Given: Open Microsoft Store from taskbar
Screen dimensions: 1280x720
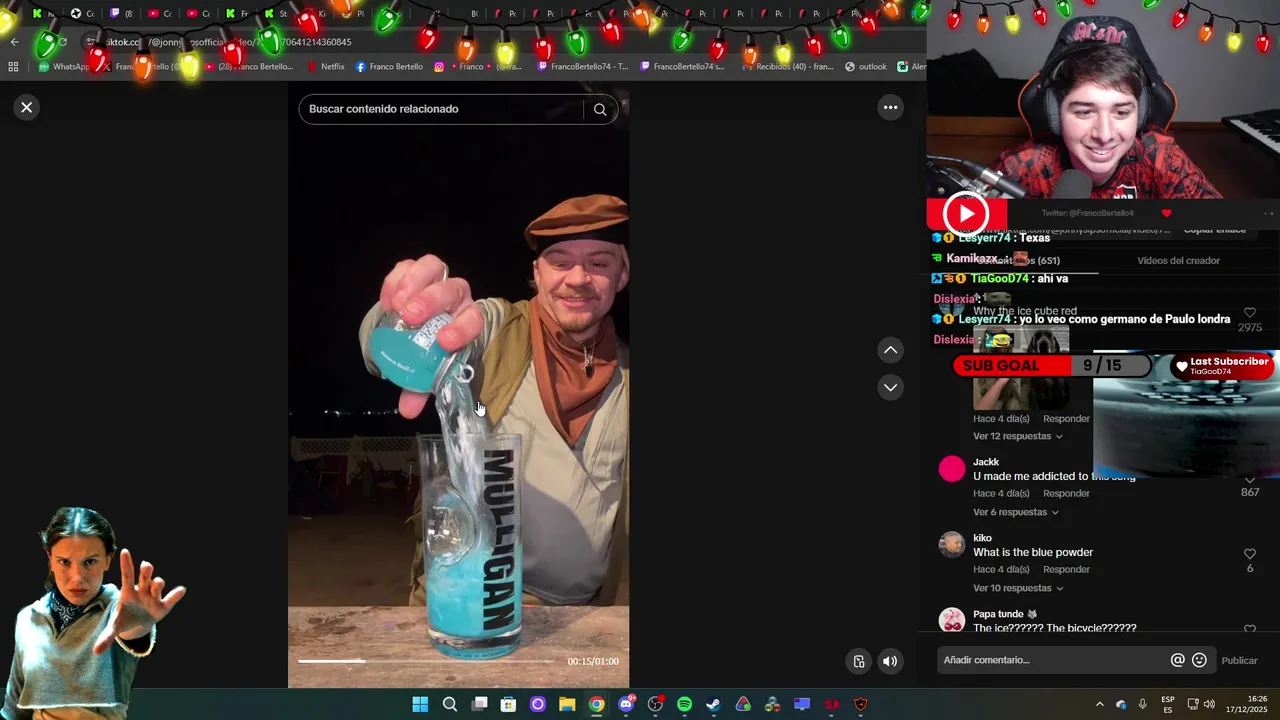Looking at the screenshot, I should (x=508, y=704).
